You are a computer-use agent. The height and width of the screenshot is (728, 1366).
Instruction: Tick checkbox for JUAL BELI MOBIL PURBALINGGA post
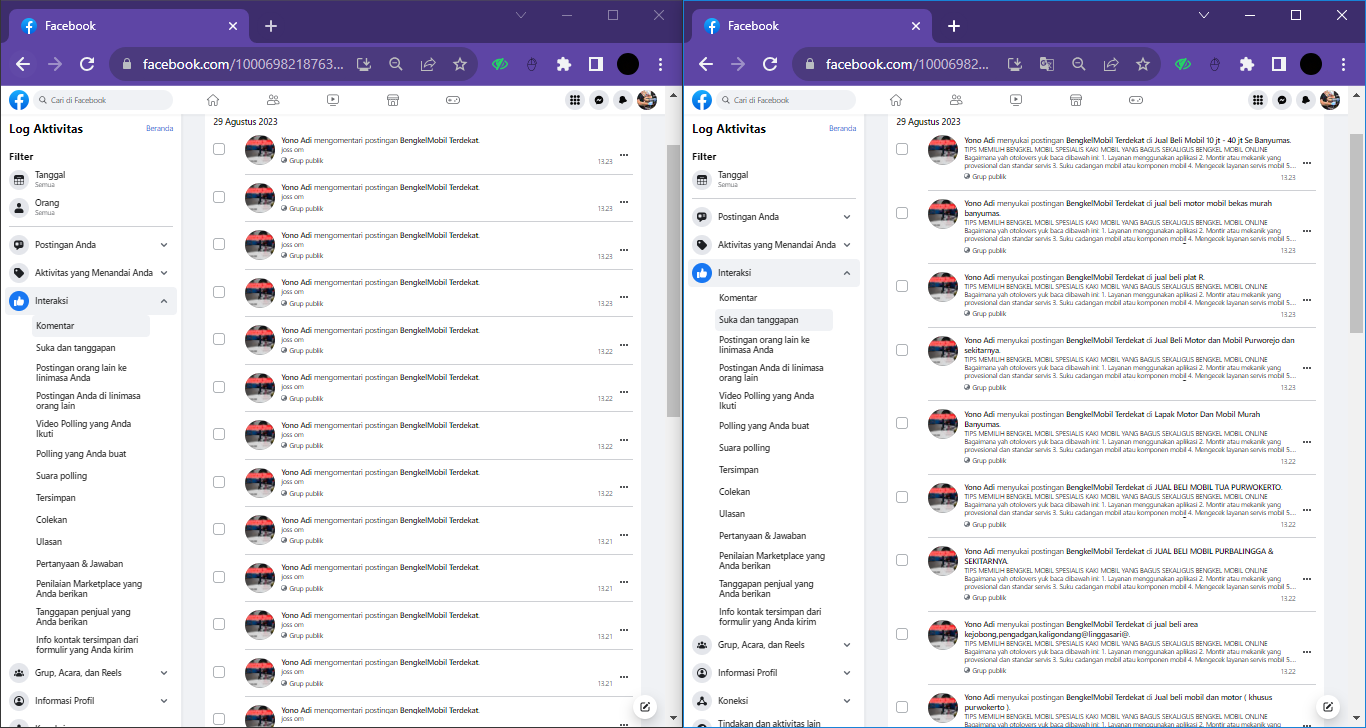[x=902, y=561]
